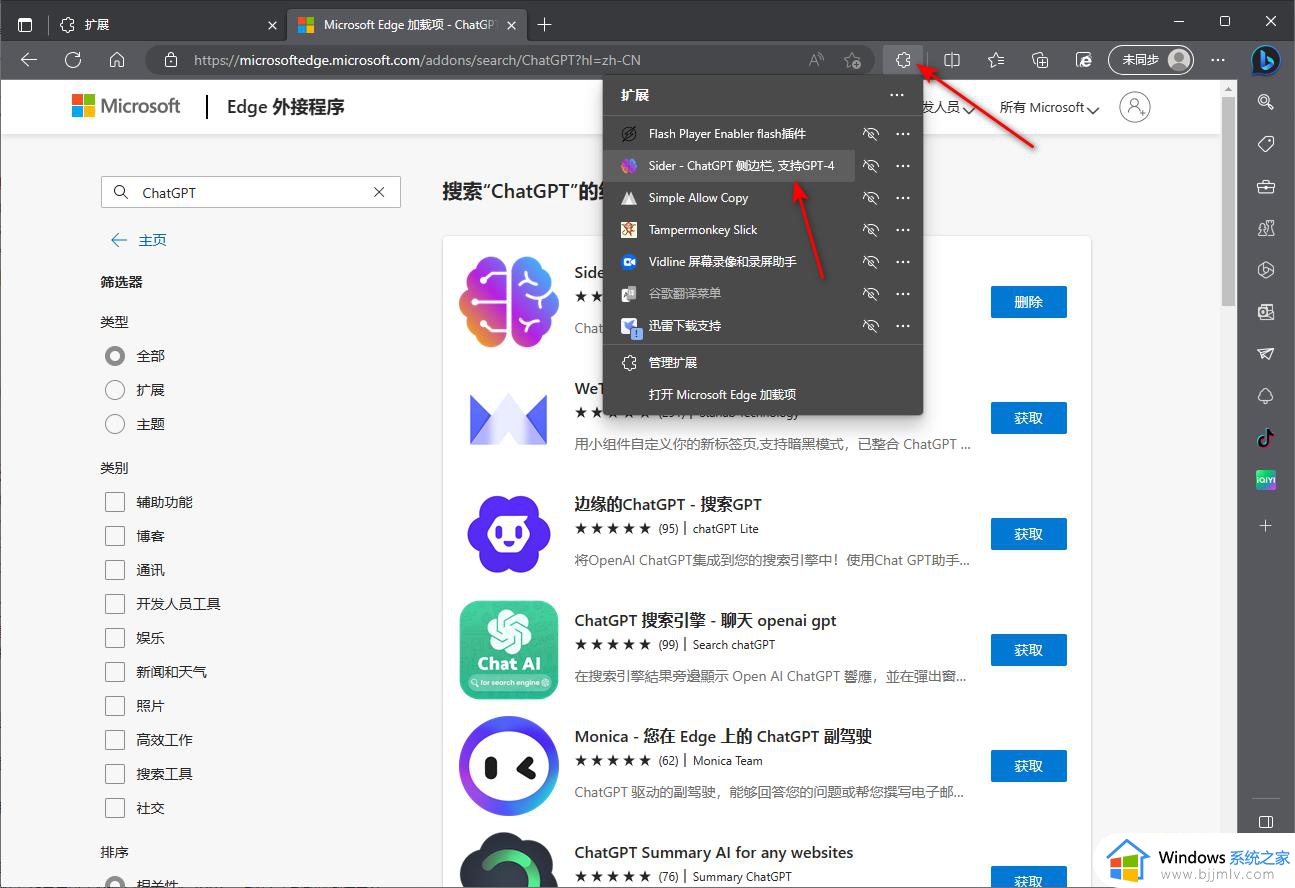Check the 娱乐 category checkbox

pyautogui.click(x=115, y=638)
